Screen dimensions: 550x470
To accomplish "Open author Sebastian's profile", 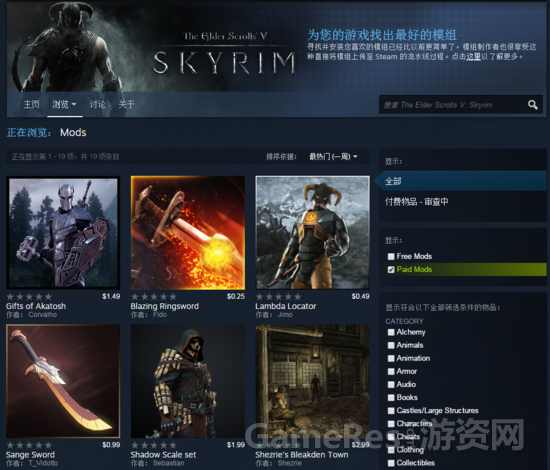I will (168, 463).
